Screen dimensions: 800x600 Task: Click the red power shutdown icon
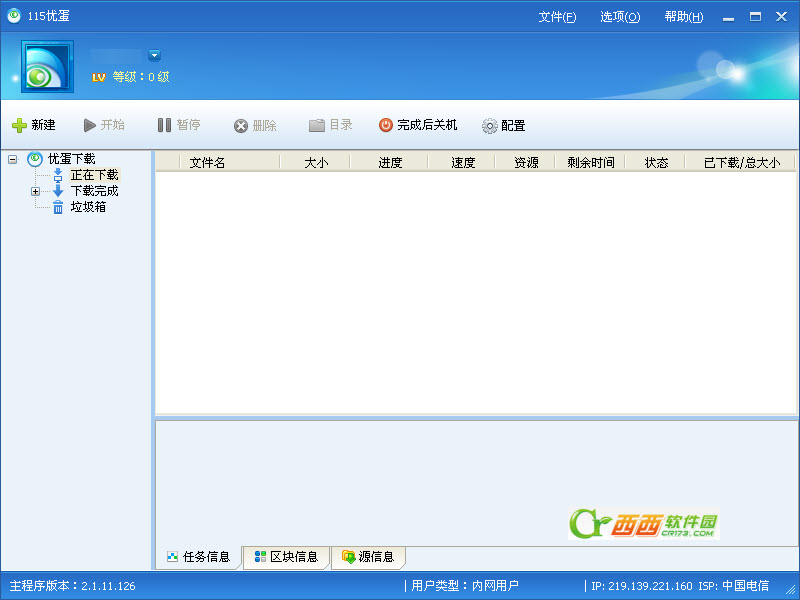[386, 125]
